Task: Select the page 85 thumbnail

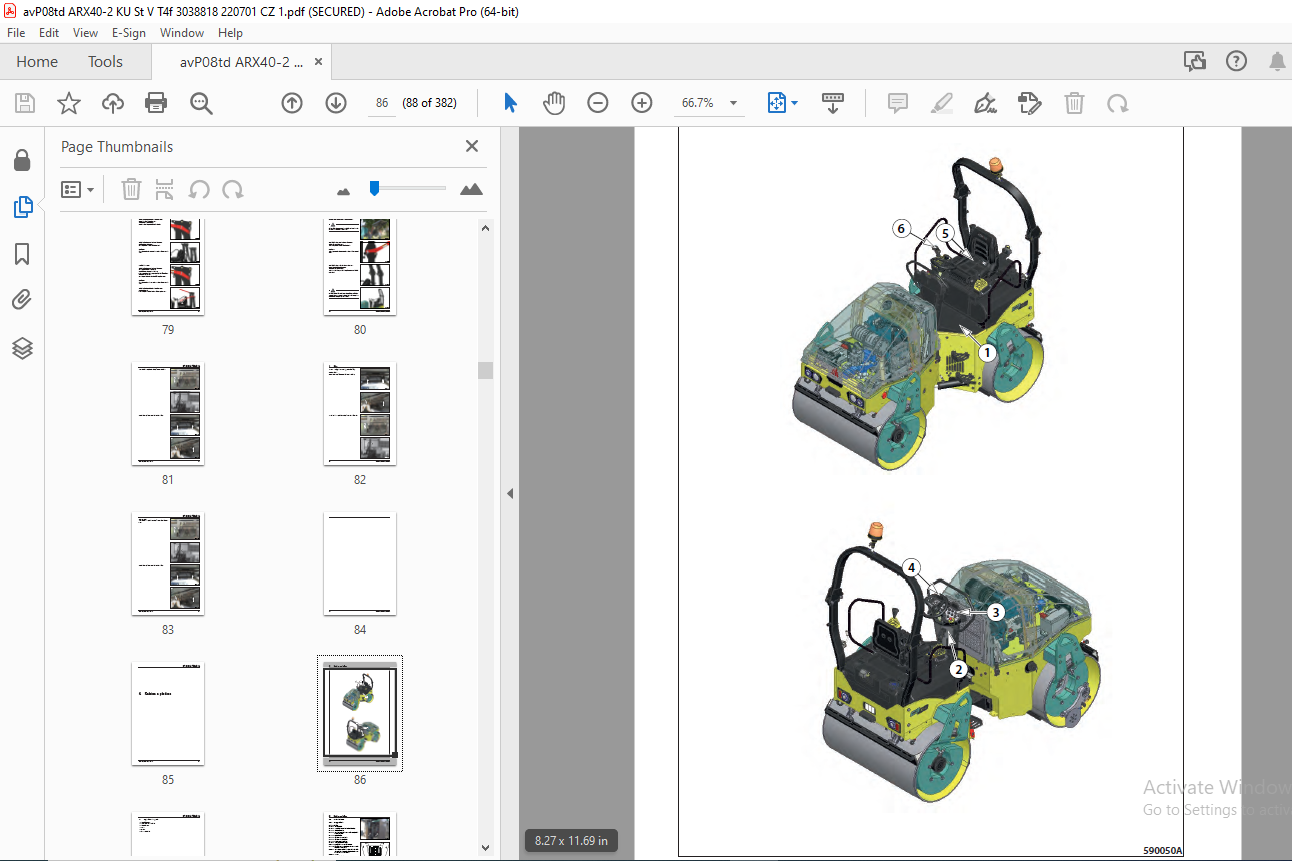Action: click(x=168, y=714)
